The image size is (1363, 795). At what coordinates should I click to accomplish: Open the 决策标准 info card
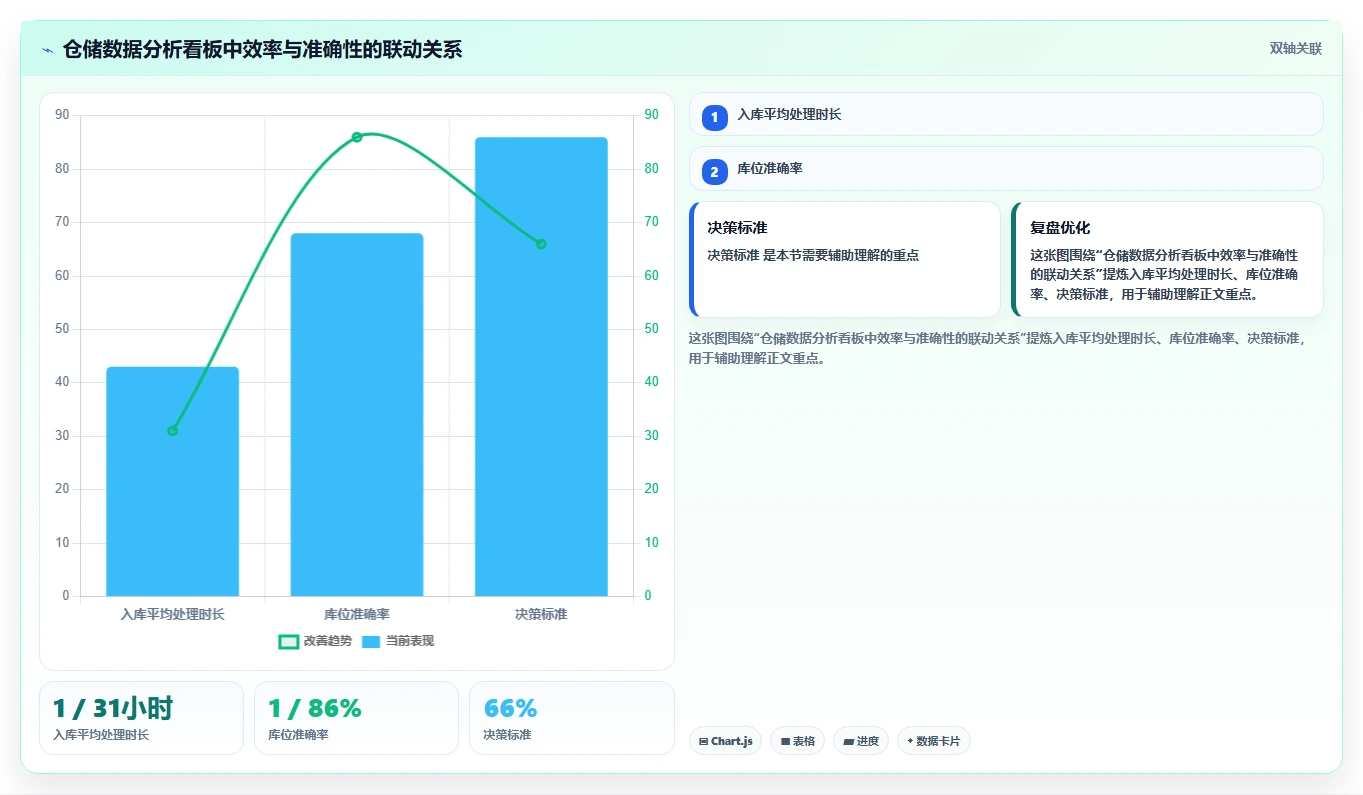pyautogui.click(x=845, y=259)
